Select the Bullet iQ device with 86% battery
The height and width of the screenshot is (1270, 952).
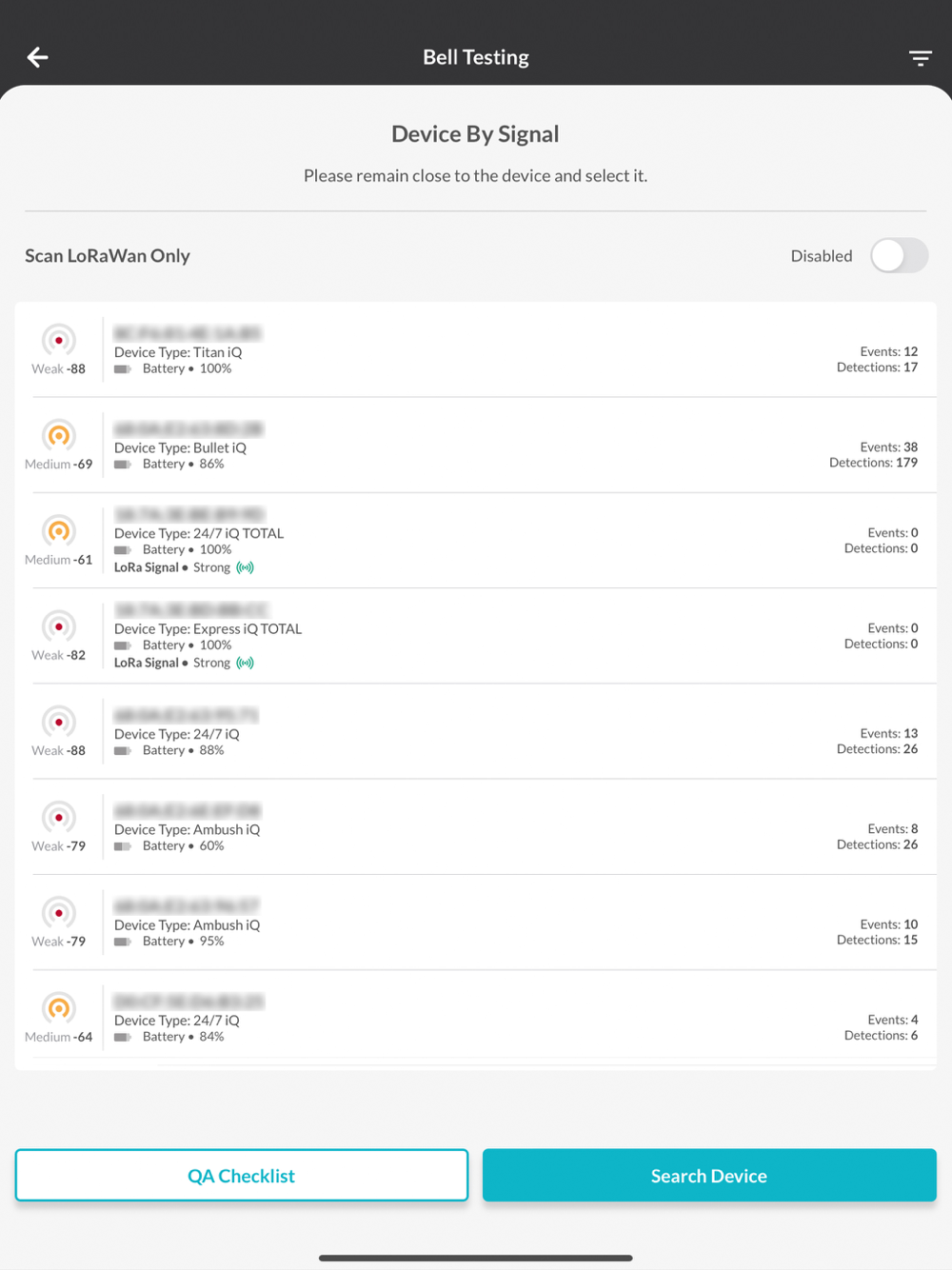click(476, 446)
